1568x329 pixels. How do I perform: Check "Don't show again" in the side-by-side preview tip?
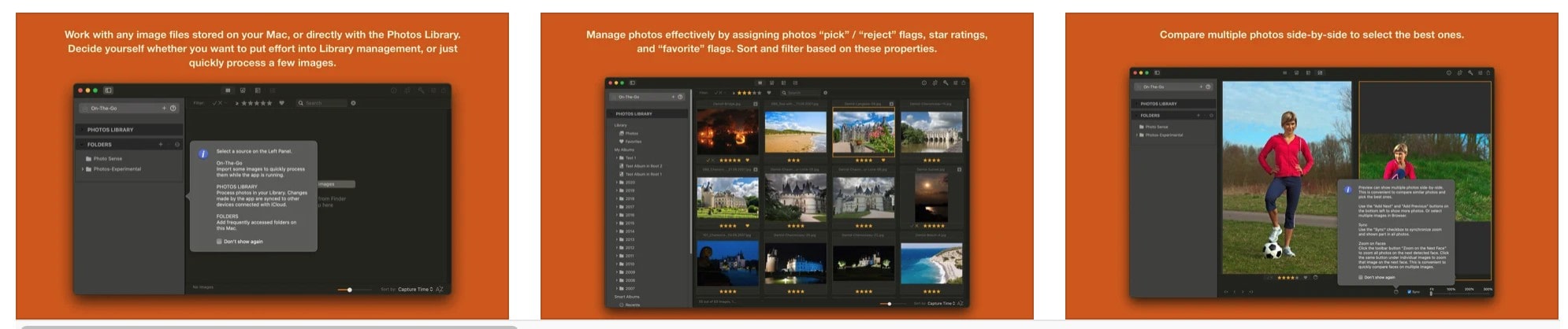coord(1361,277)
